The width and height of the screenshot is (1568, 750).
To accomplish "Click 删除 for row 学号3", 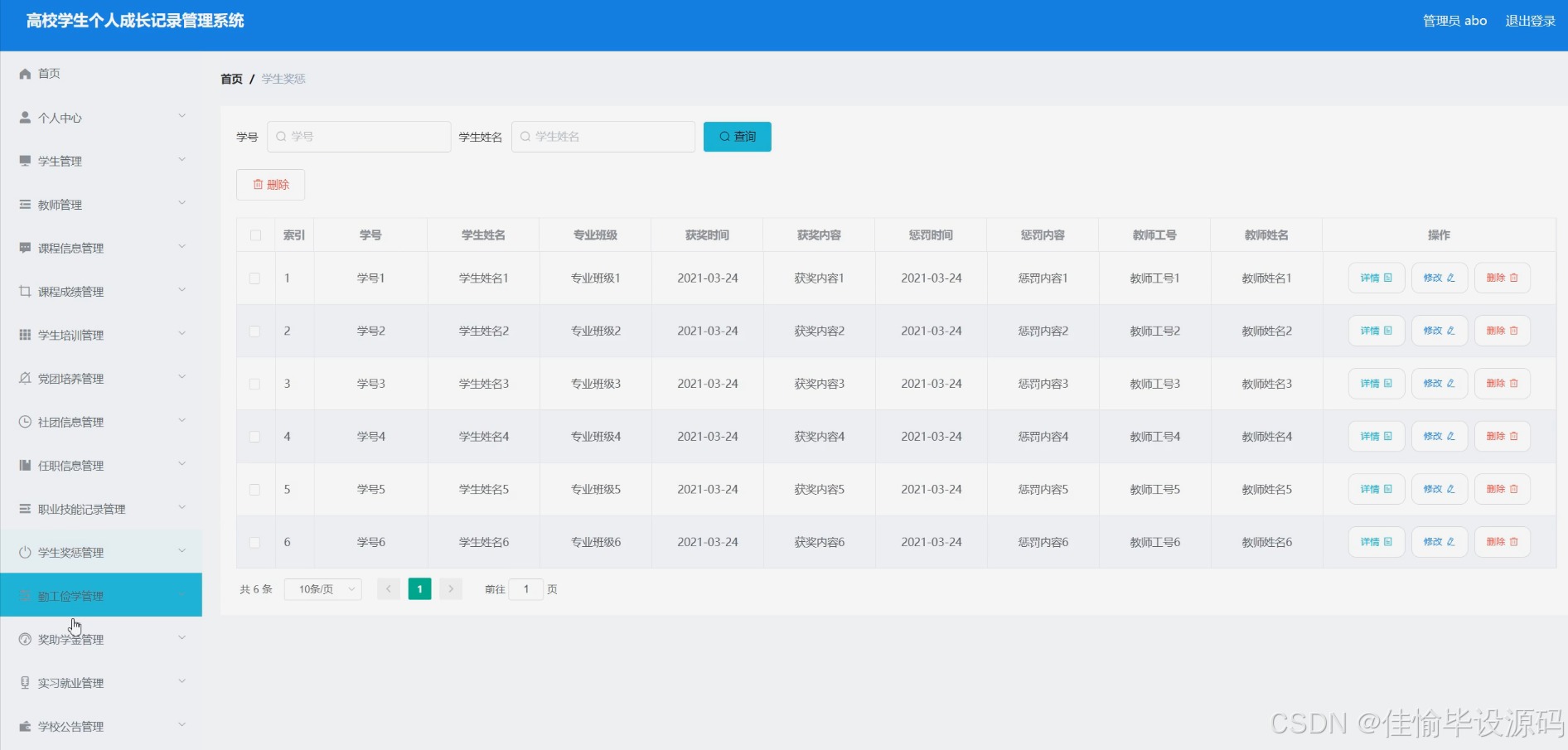I will point(1503,384).
